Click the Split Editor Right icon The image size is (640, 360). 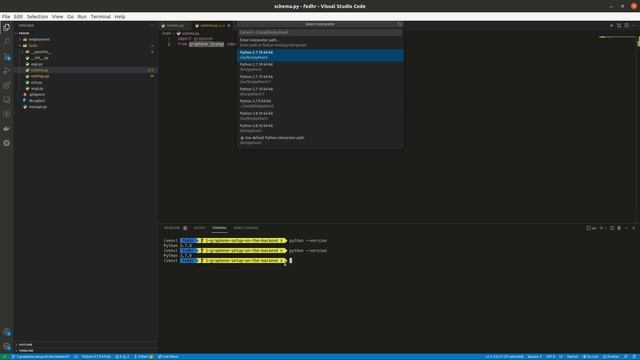tap(626, 25)
